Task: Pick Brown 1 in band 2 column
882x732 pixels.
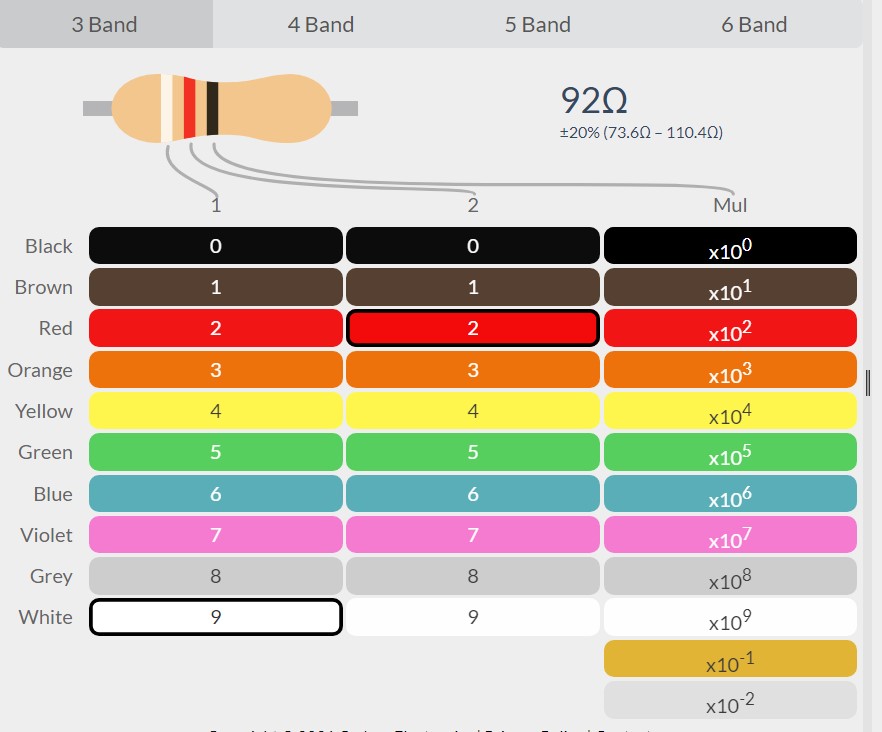Action: tap(472, 287)
